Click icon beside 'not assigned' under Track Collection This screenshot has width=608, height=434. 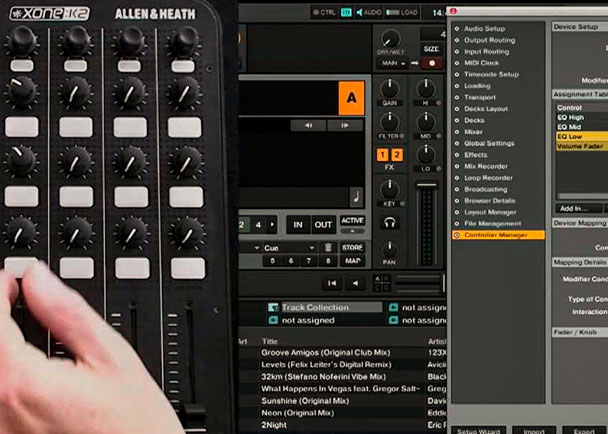pos(273,320)
